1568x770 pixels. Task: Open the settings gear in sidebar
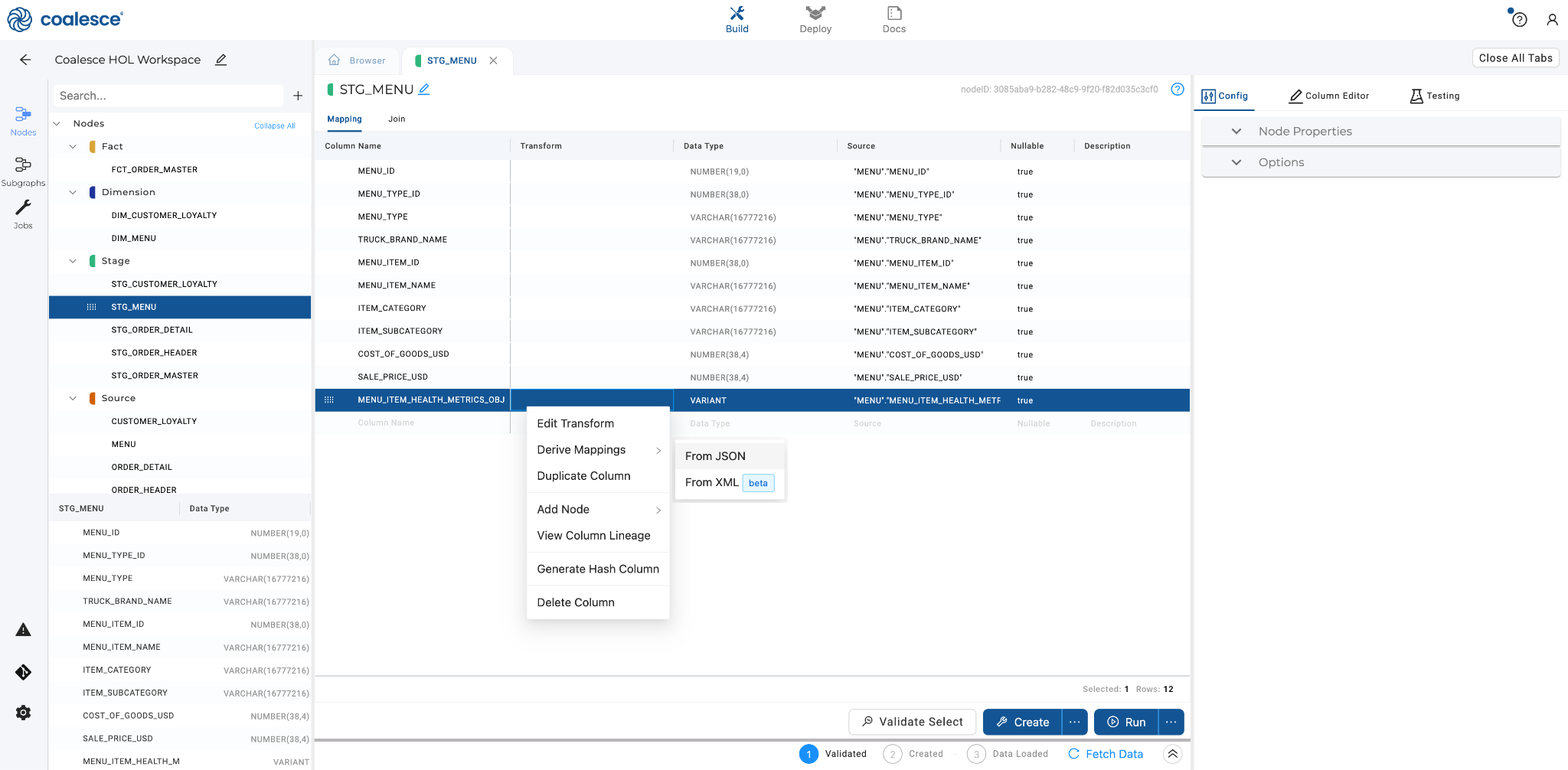coord(23,713)
